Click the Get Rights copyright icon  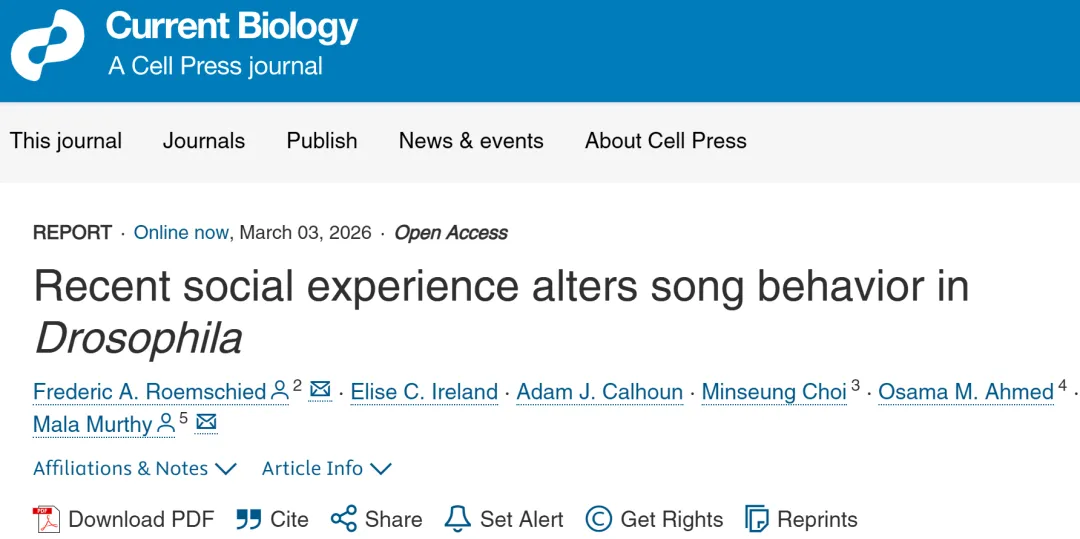(598, 519)
